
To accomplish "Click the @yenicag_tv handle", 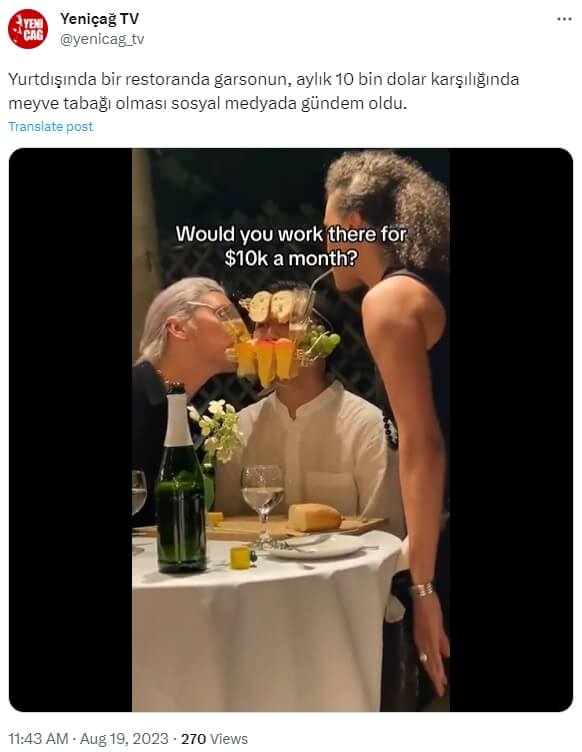I will [x=102, y=39].
